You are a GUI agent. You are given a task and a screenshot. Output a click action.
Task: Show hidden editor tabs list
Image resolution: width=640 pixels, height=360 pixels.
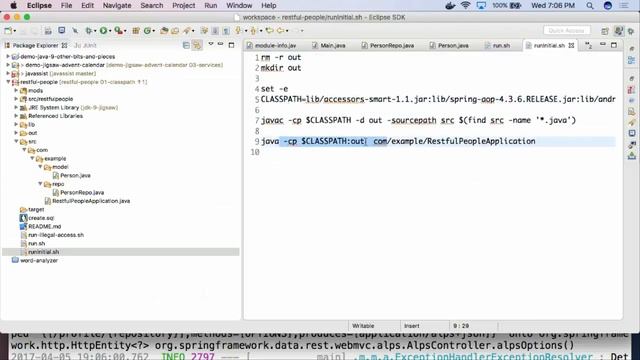point(588,45)
